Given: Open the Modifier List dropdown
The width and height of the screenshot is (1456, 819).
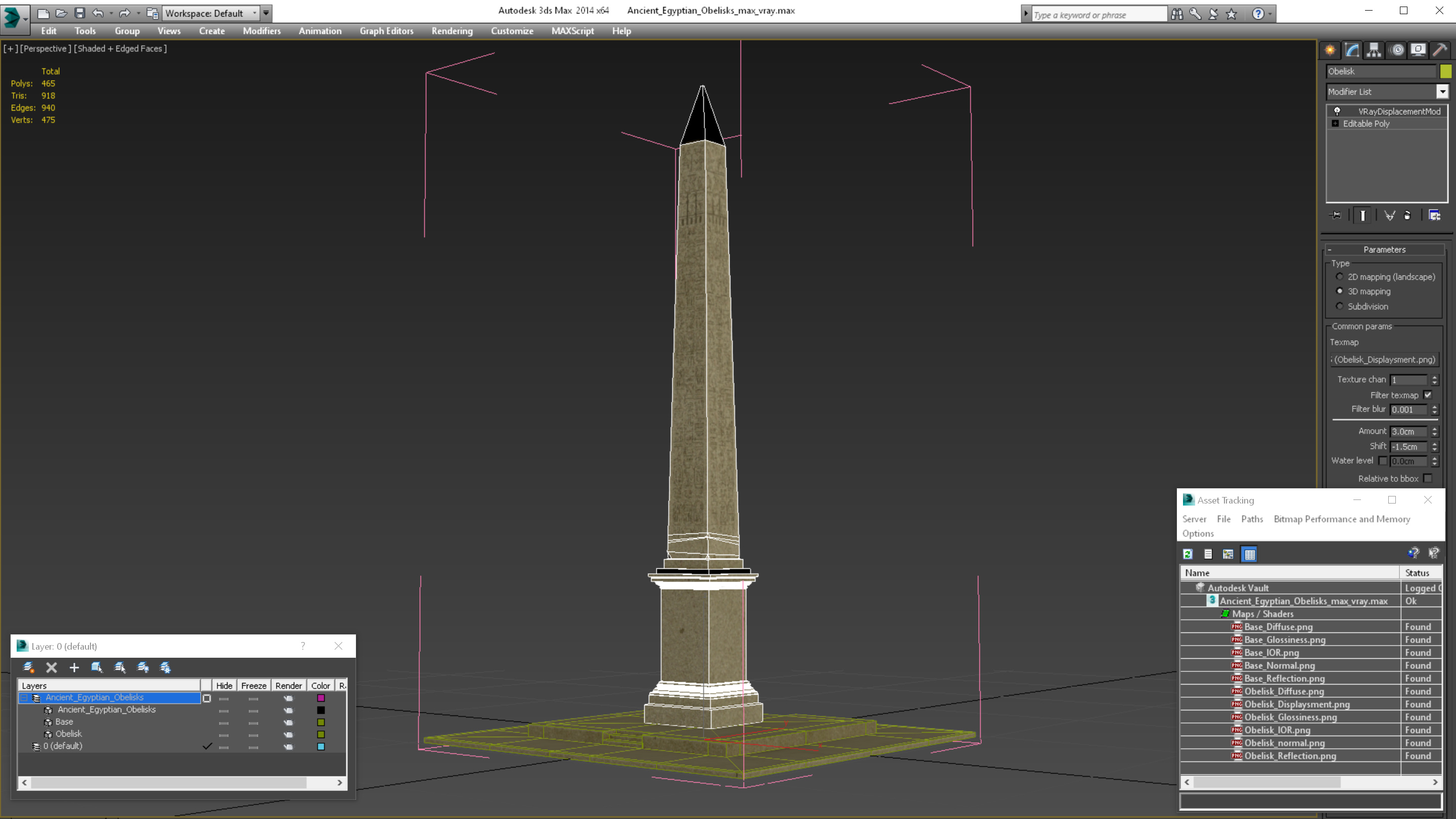Looking at the screenshot, I should 1442,92.
